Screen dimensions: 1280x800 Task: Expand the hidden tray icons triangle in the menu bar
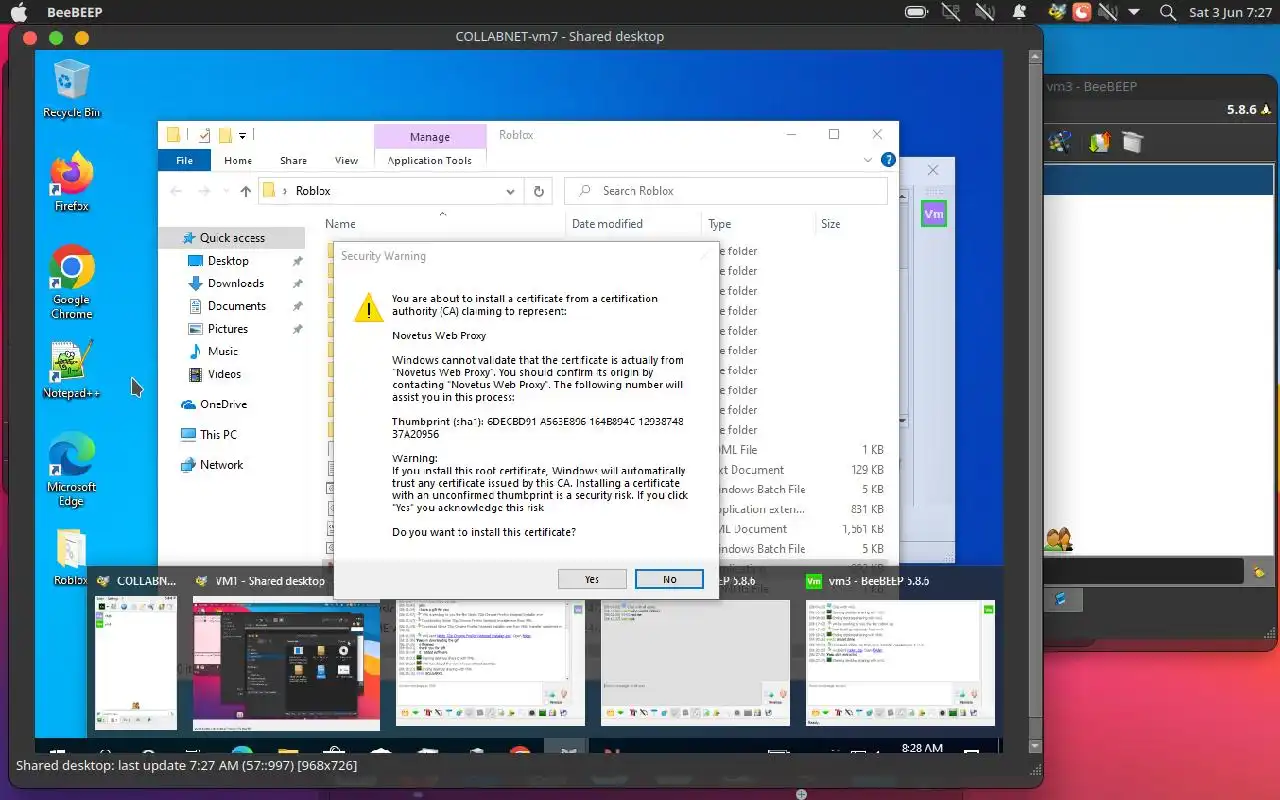click(x=1134, y=13)
